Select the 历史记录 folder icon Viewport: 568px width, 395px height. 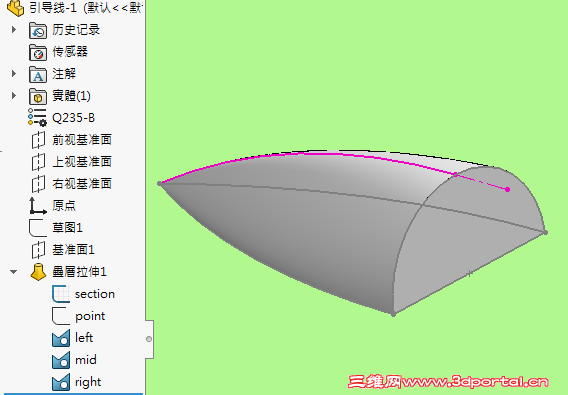[38, 30]
